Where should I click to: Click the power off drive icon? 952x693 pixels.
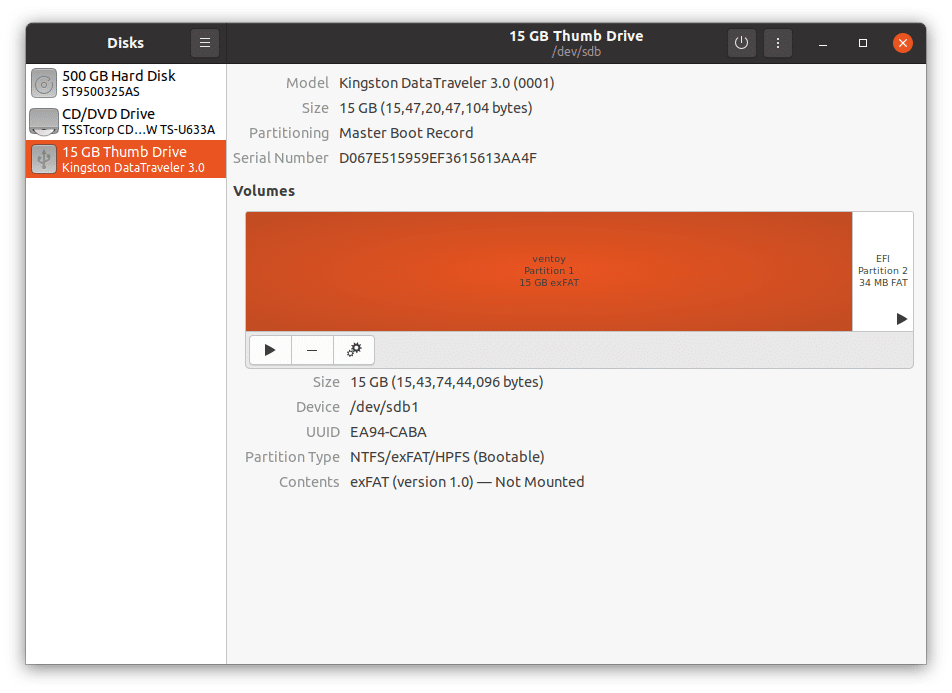click(741, 42)
